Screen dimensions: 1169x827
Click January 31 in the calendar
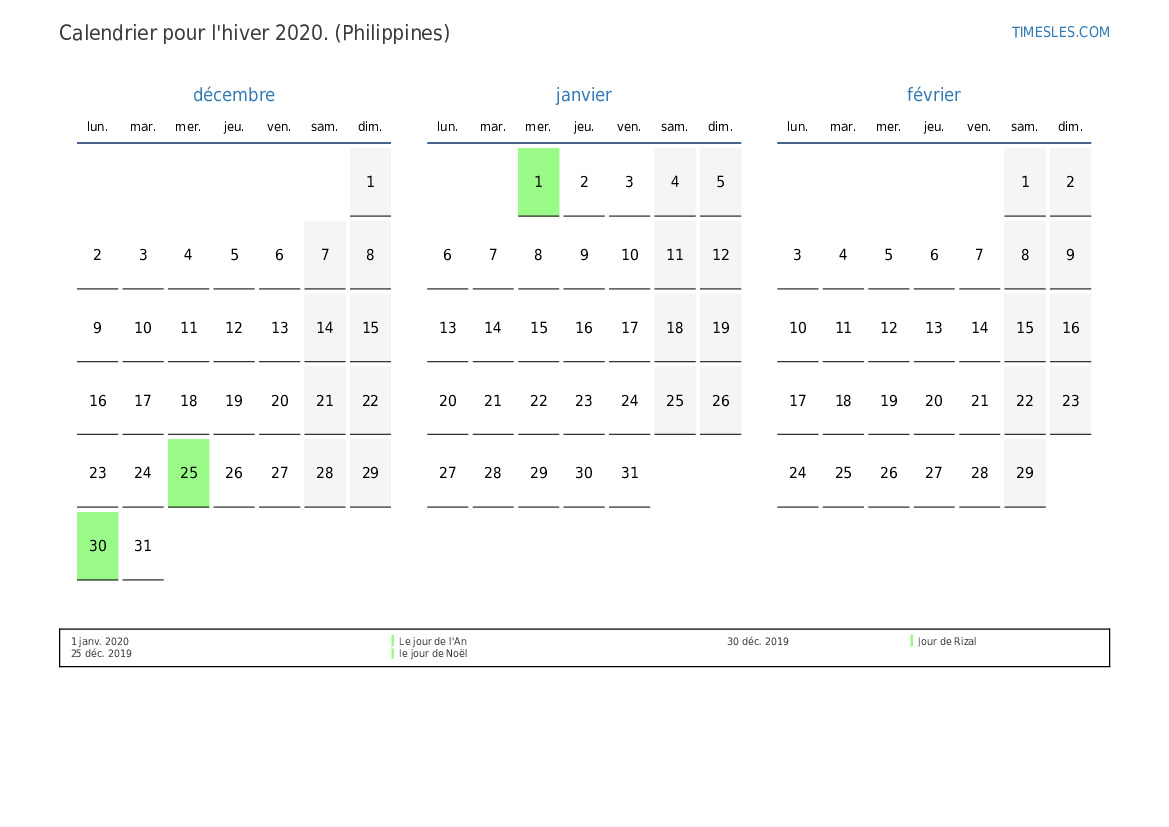tap(629, 473)
